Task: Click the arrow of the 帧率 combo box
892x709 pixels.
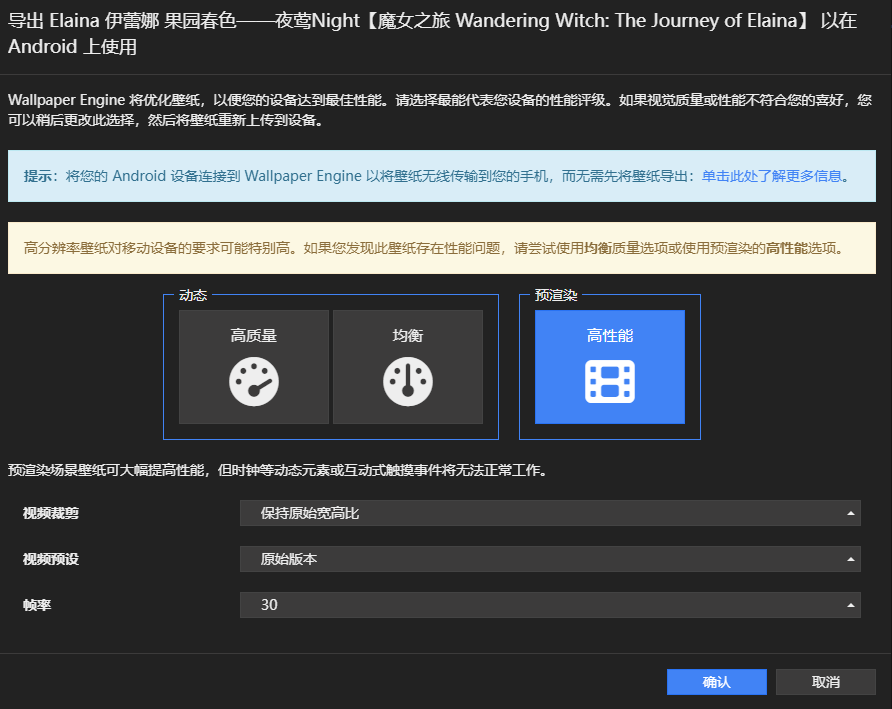Action: click(x=850, y=605)
